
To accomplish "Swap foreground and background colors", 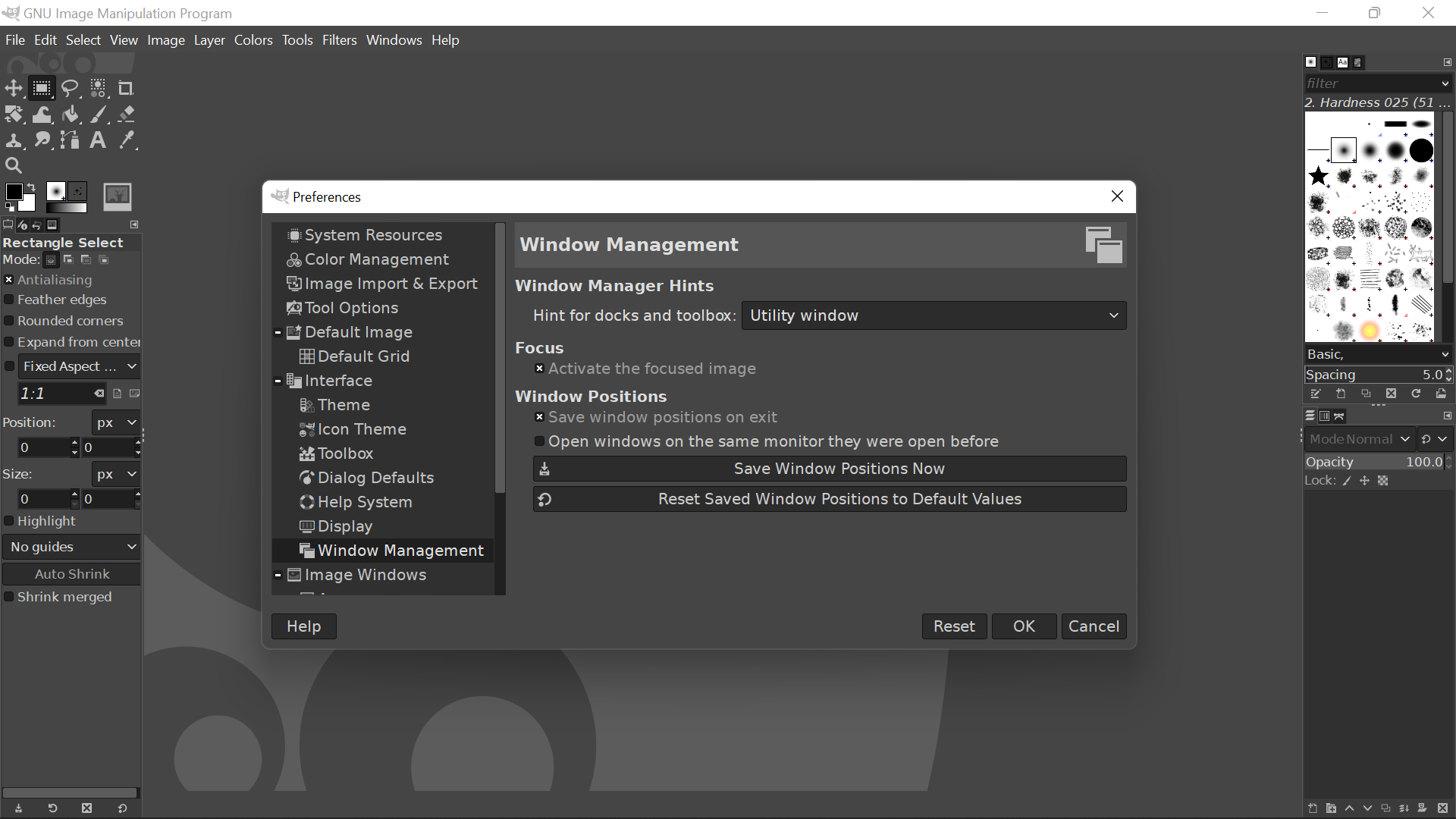I will click(31, 187).
